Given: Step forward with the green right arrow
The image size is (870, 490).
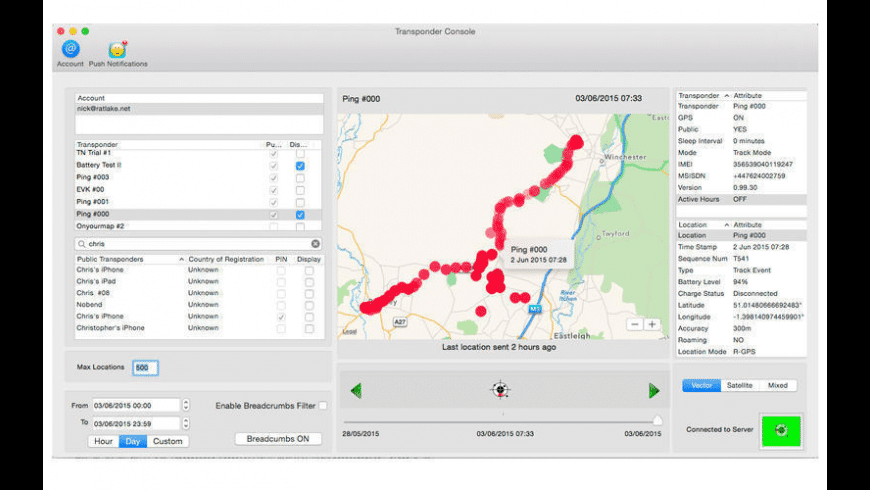Looking at the screenshot, I should point(654,391).
